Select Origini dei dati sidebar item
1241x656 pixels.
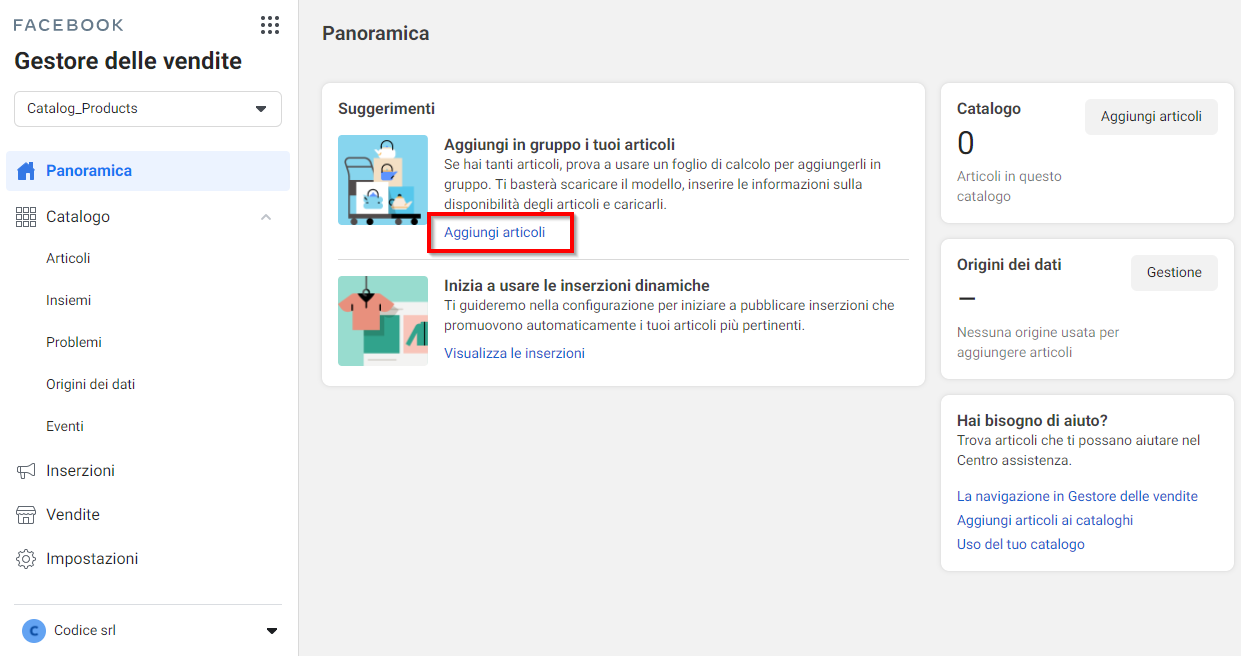[90, 384]
